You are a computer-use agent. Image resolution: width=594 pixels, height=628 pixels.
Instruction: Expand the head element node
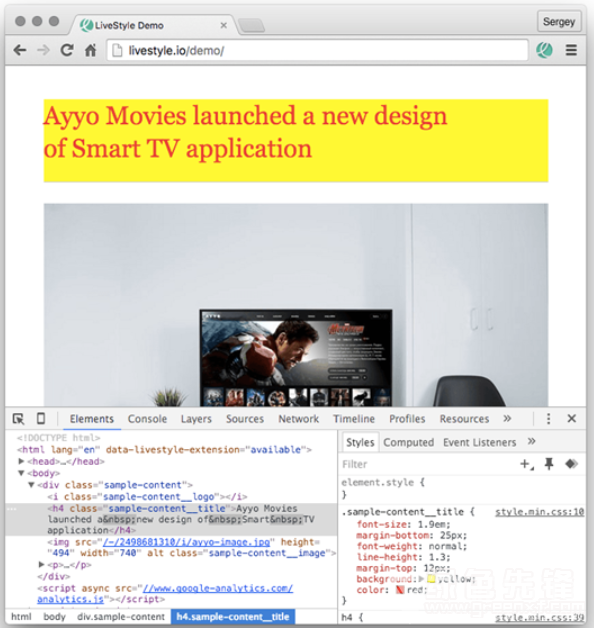21,461
